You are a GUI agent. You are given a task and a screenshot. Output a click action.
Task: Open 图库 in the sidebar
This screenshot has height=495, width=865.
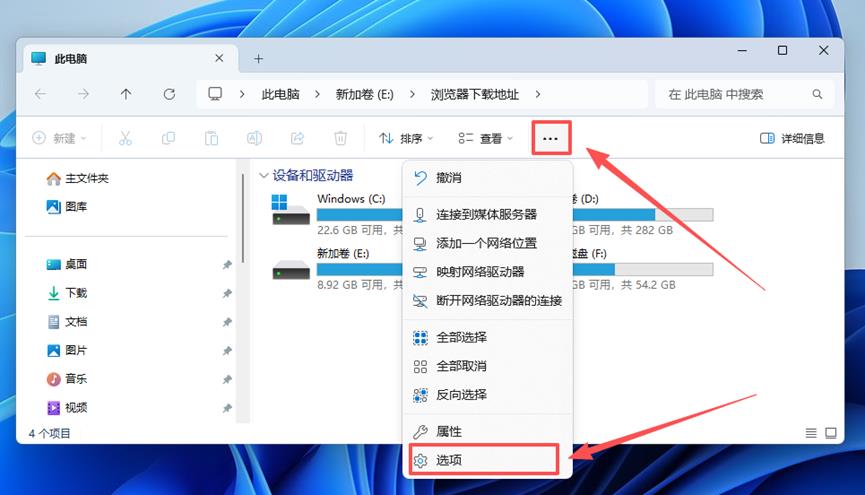coord(67,207)
